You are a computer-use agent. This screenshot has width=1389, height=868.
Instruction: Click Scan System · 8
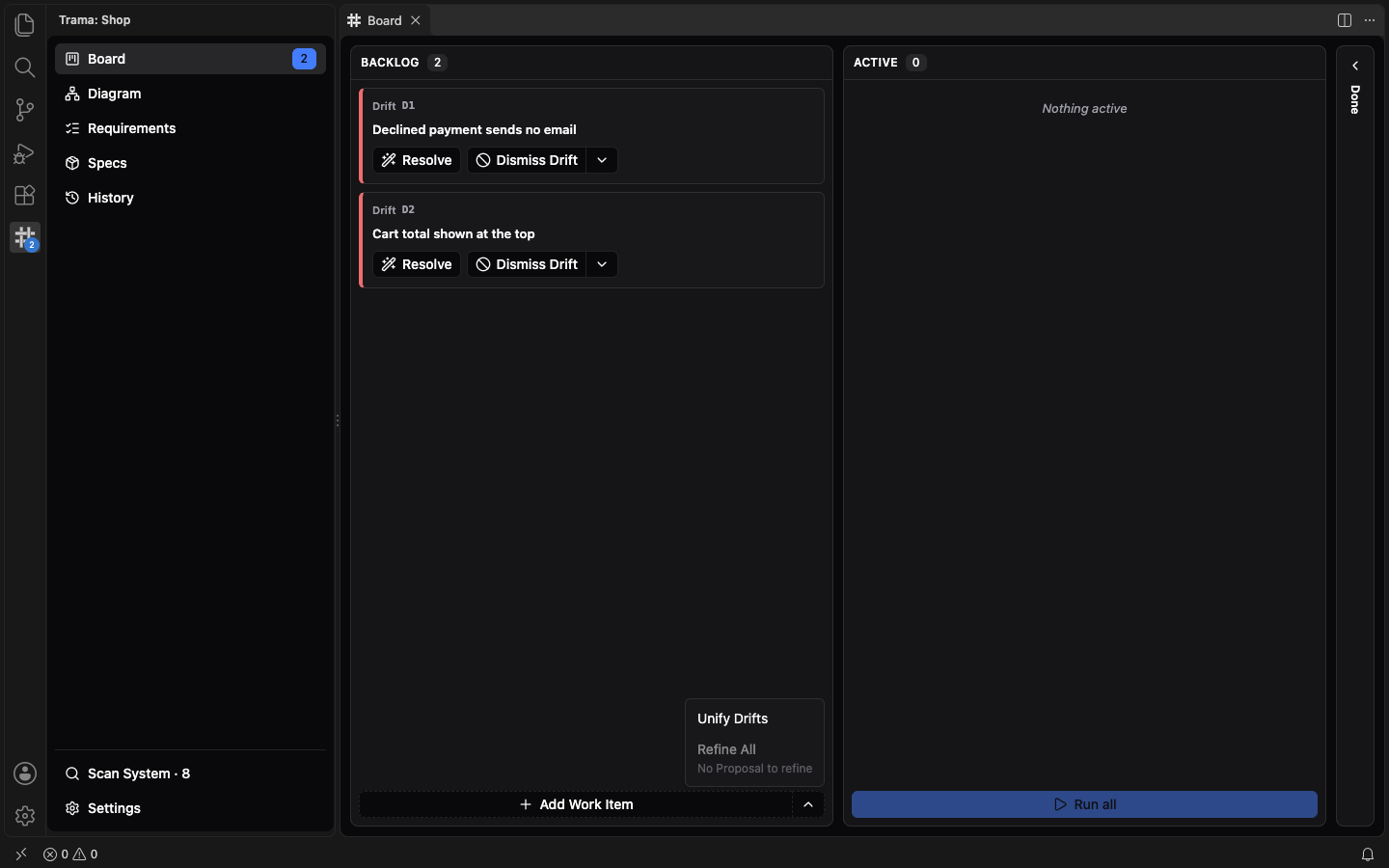pyautogui.click(x=190, y=773)
